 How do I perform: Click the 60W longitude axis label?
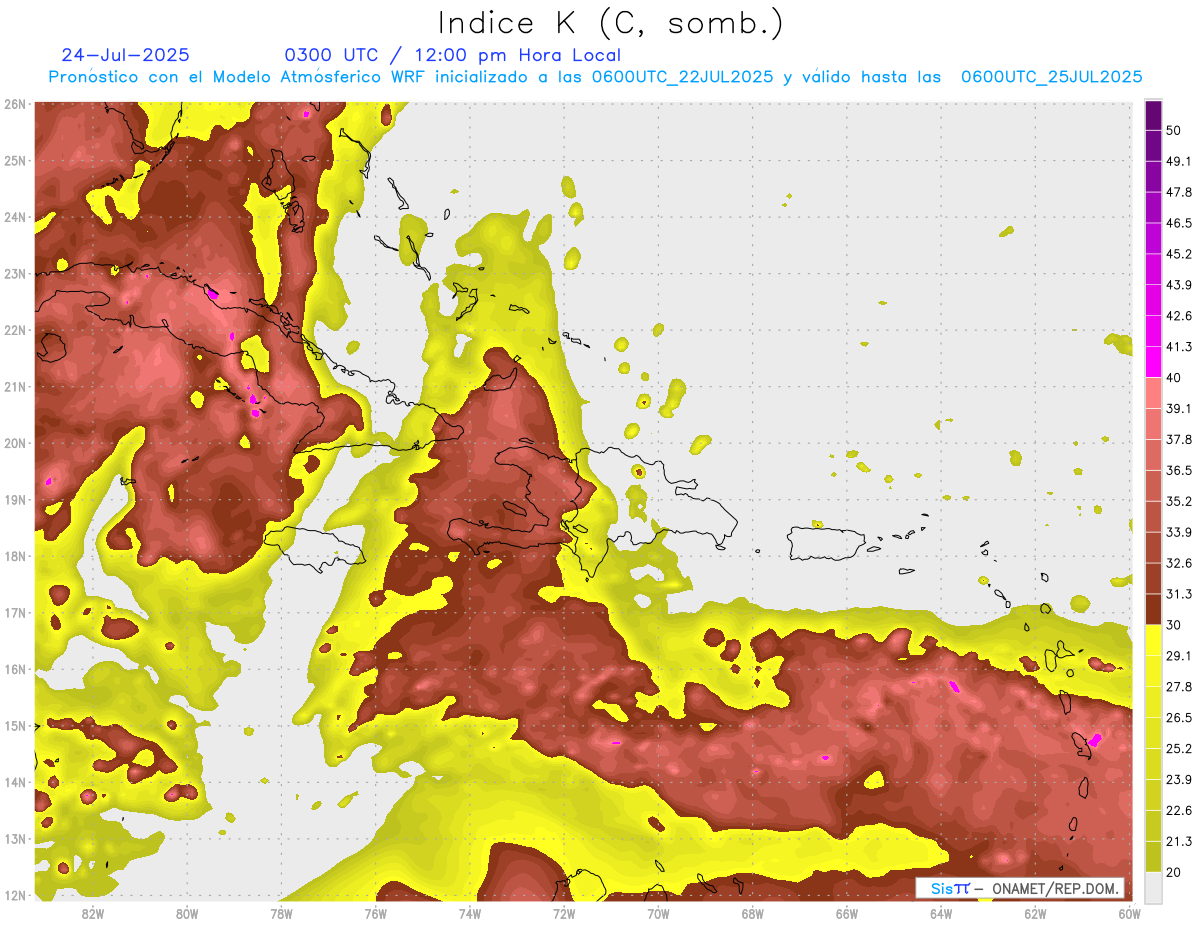coord(1130,913)
